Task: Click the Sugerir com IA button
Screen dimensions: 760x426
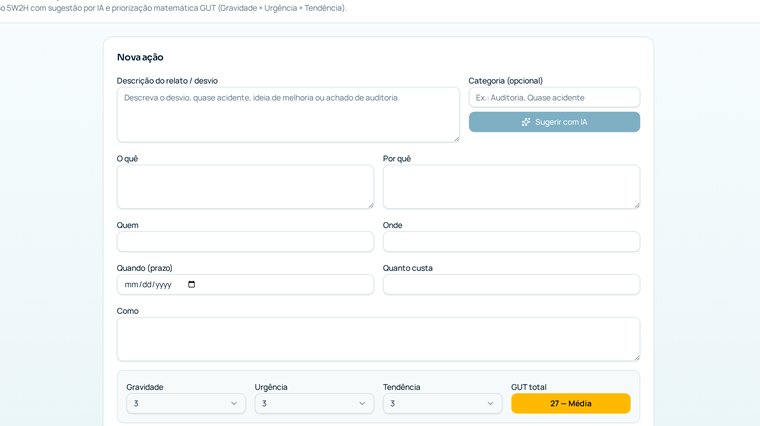Action: coord(554,122)
